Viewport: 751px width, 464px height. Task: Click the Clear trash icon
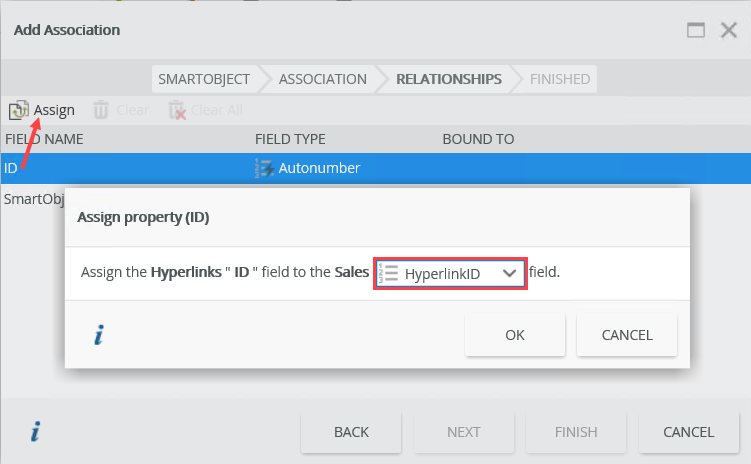click(x=101, y=110)
